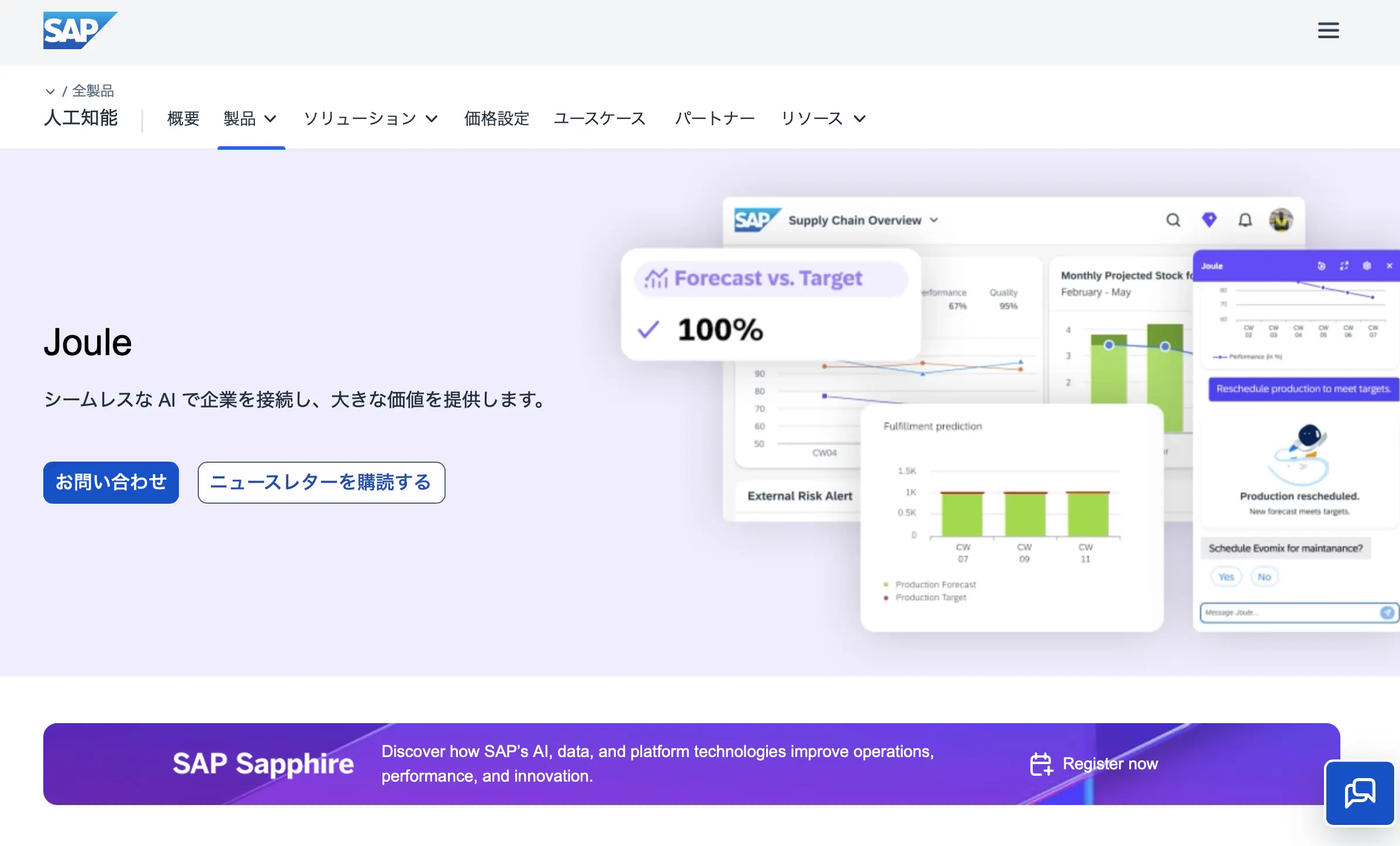Open notifications via the bell icon
The height and width of the screenshot is (846, 1400).
click(1245, 221)
